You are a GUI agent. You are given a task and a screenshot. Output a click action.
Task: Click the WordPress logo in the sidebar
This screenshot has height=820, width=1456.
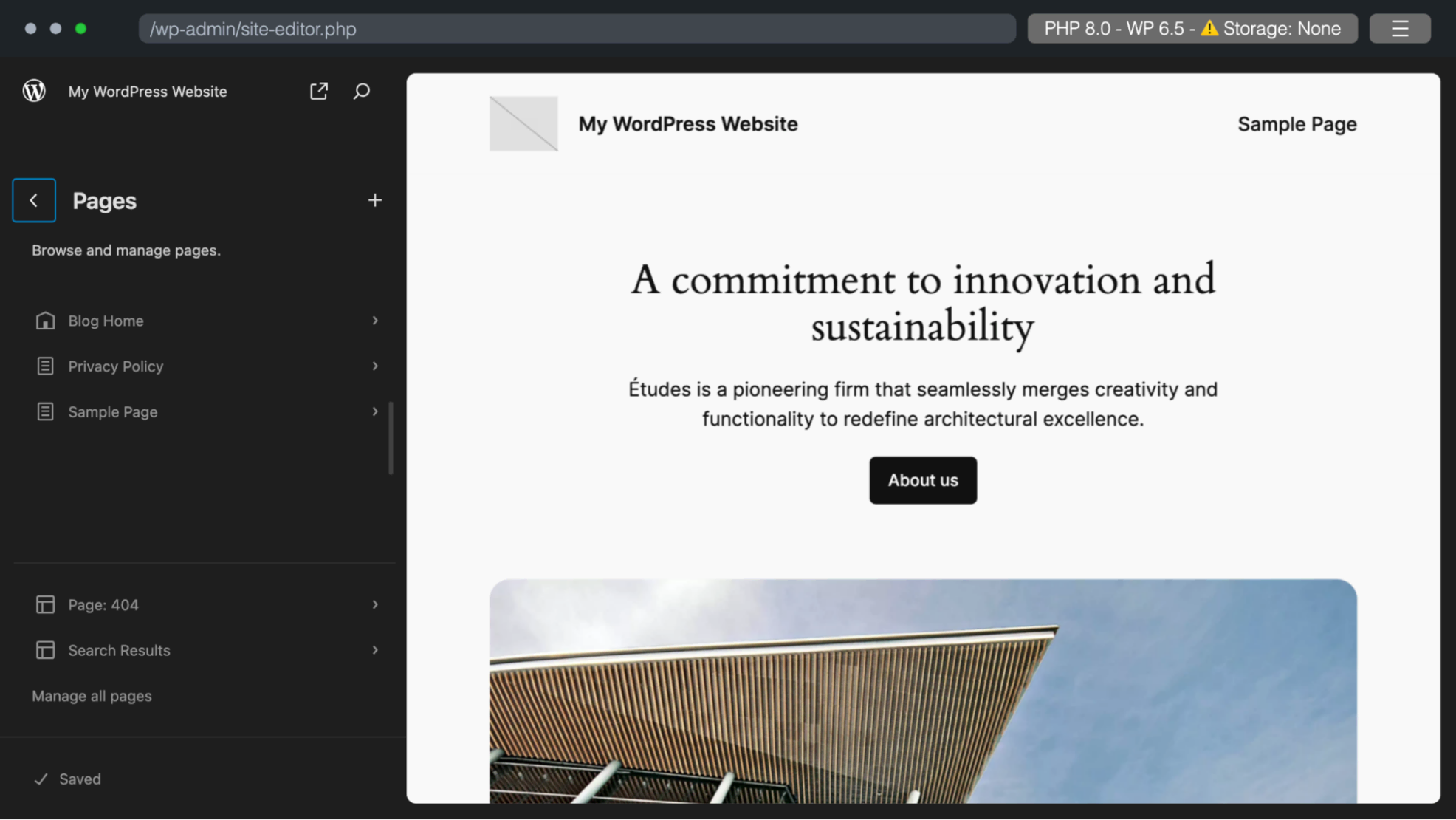click(x=34, y=91)
